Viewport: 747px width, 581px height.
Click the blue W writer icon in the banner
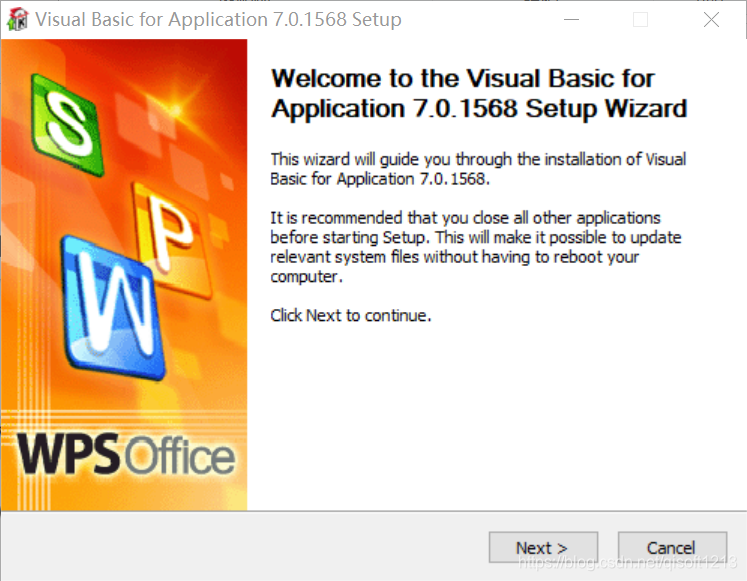113,308
